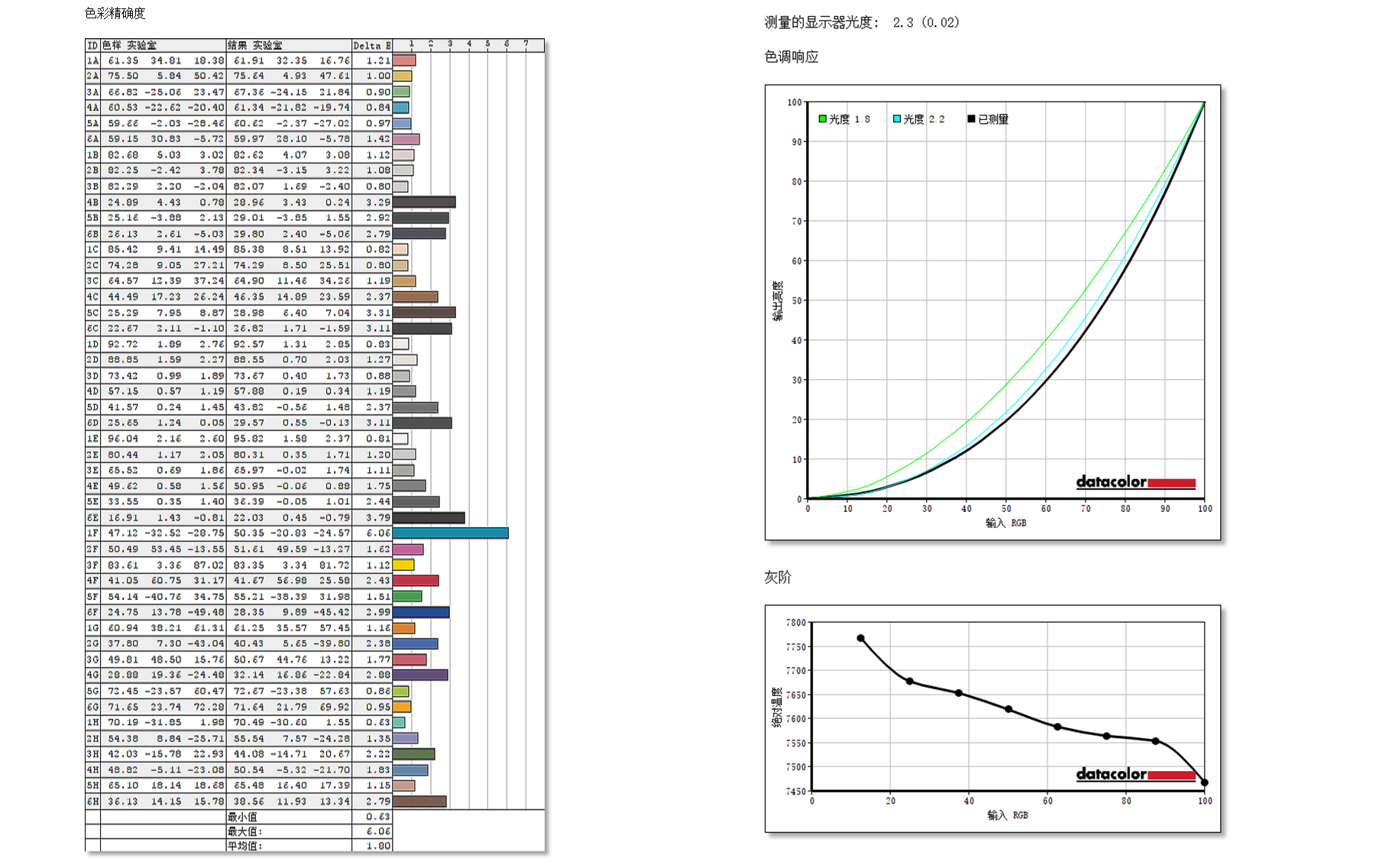Click the 平均值 row Delta E value
The width and height of the screenshot is (1389, 868).
click(x=377, y=846)
